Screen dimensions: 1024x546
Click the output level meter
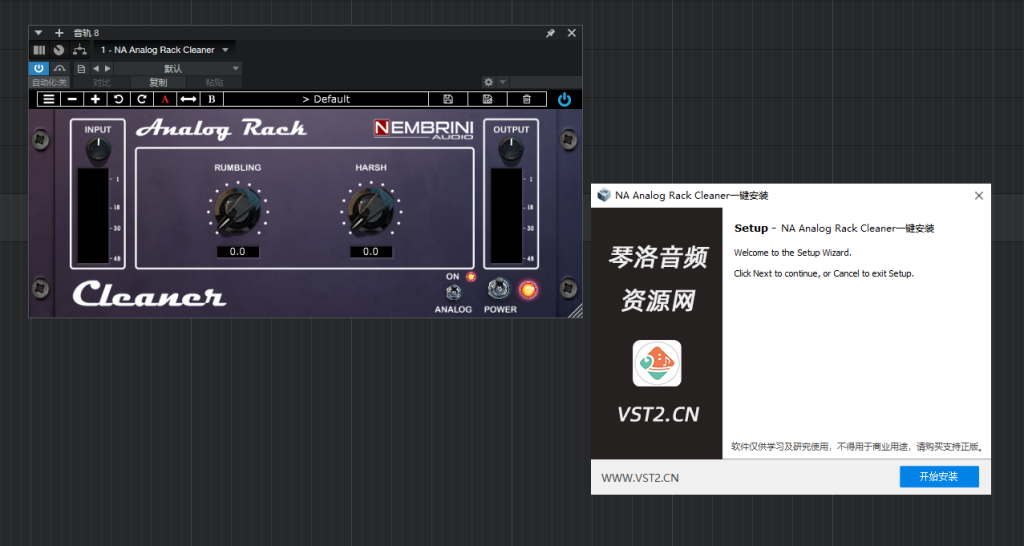[506, 216]
